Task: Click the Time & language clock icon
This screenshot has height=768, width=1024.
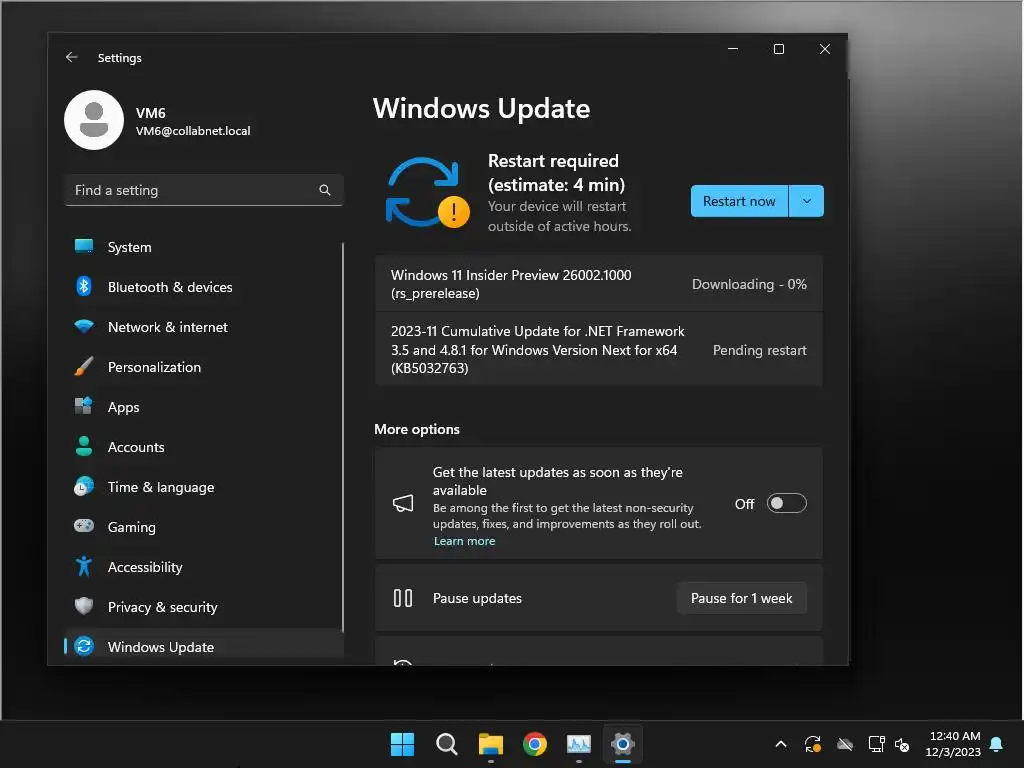Action: 84,487
